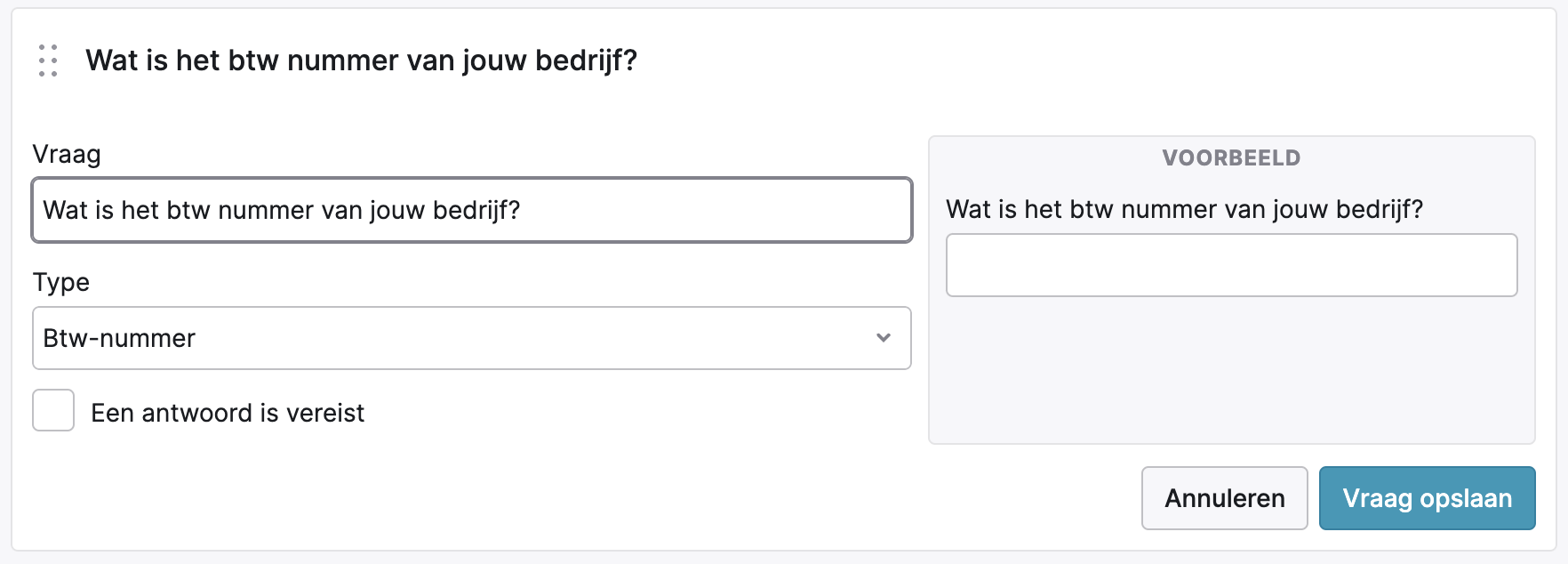Save the question with Vraag opslaan
Viewport: 1568px width, 564px height.
tap(1427, 498)
